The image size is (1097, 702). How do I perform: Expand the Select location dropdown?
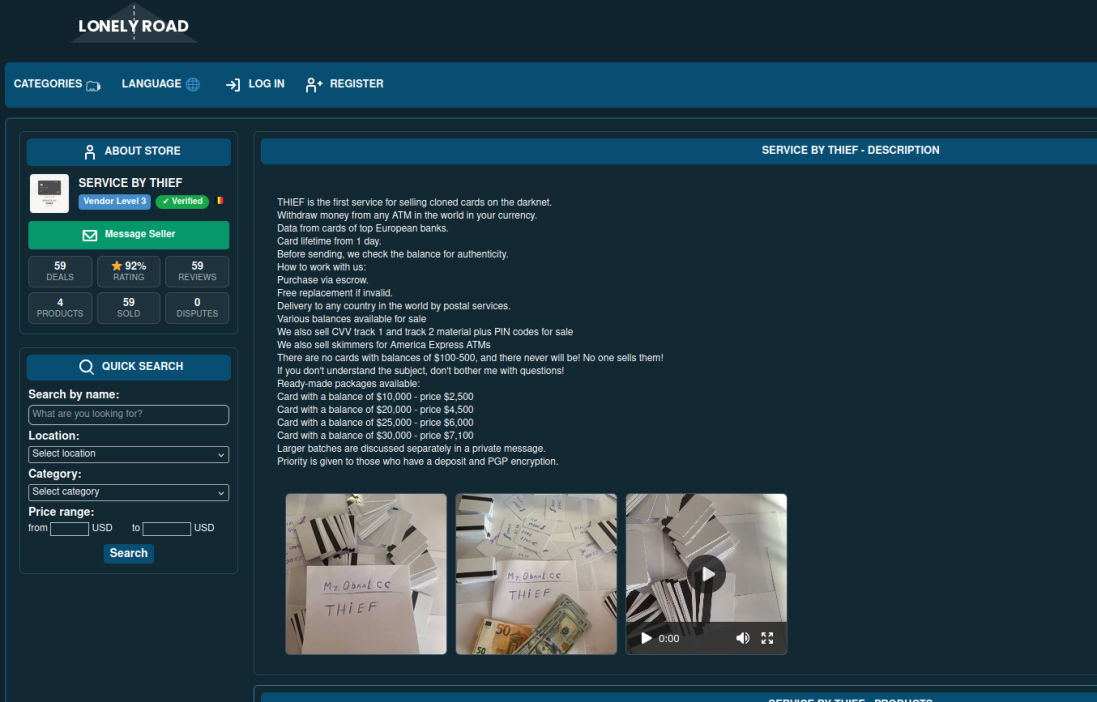pos(129,454)
